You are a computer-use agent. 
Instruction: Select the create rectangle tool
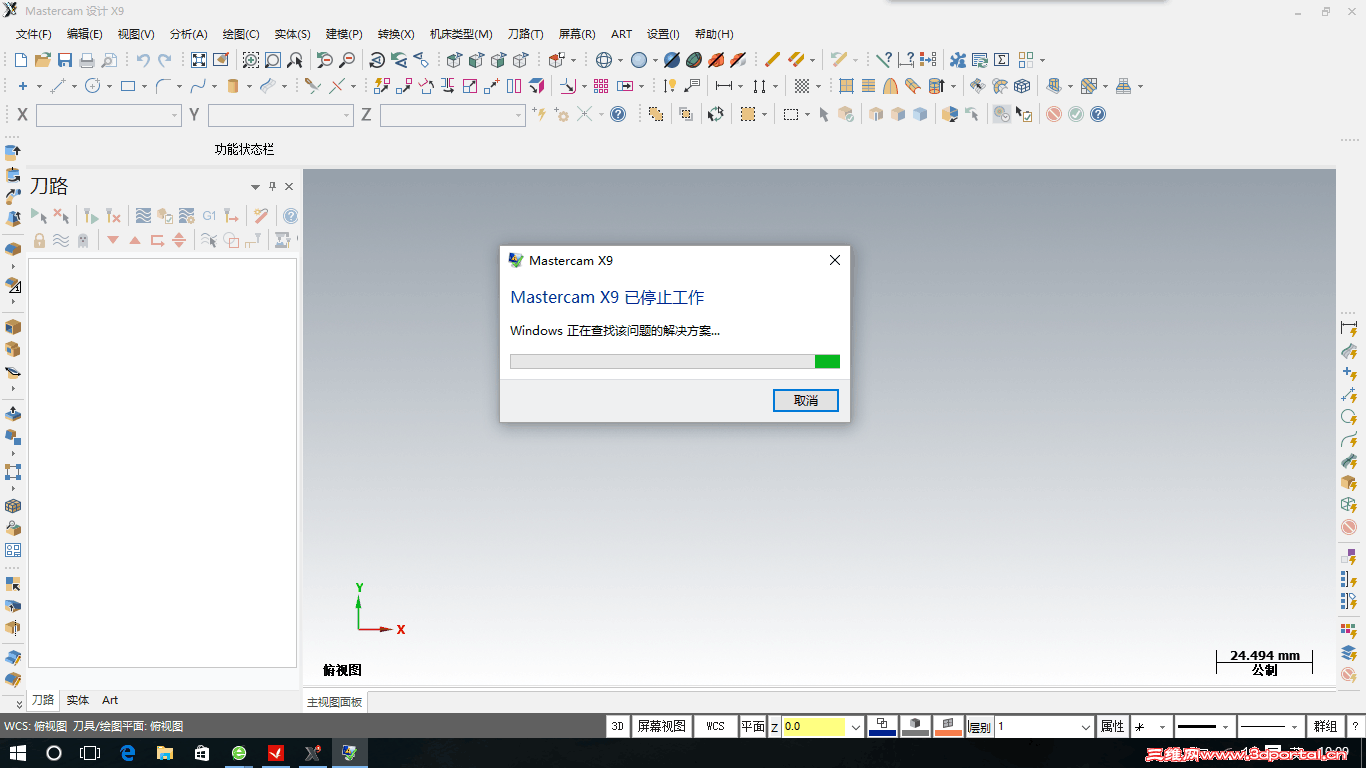128,86
